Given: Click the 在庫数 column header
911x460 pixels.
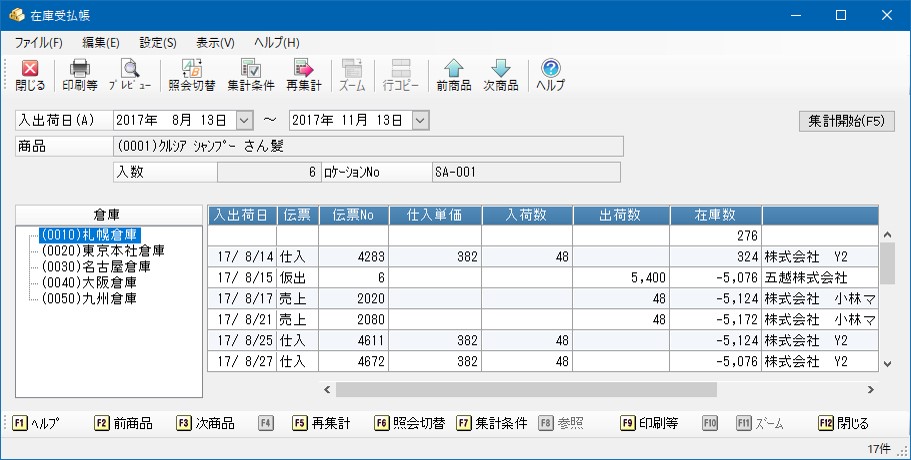Looking at the screenshot, I should [715, 215].
